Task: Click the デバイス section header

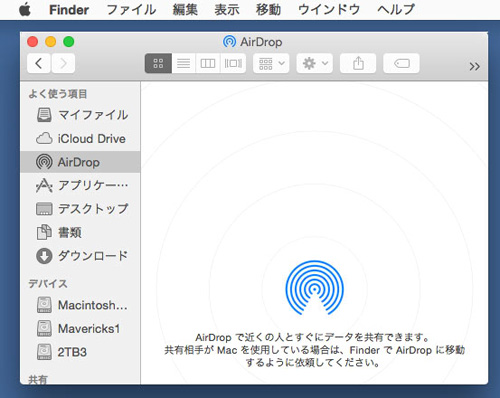Action: (48, 284)
